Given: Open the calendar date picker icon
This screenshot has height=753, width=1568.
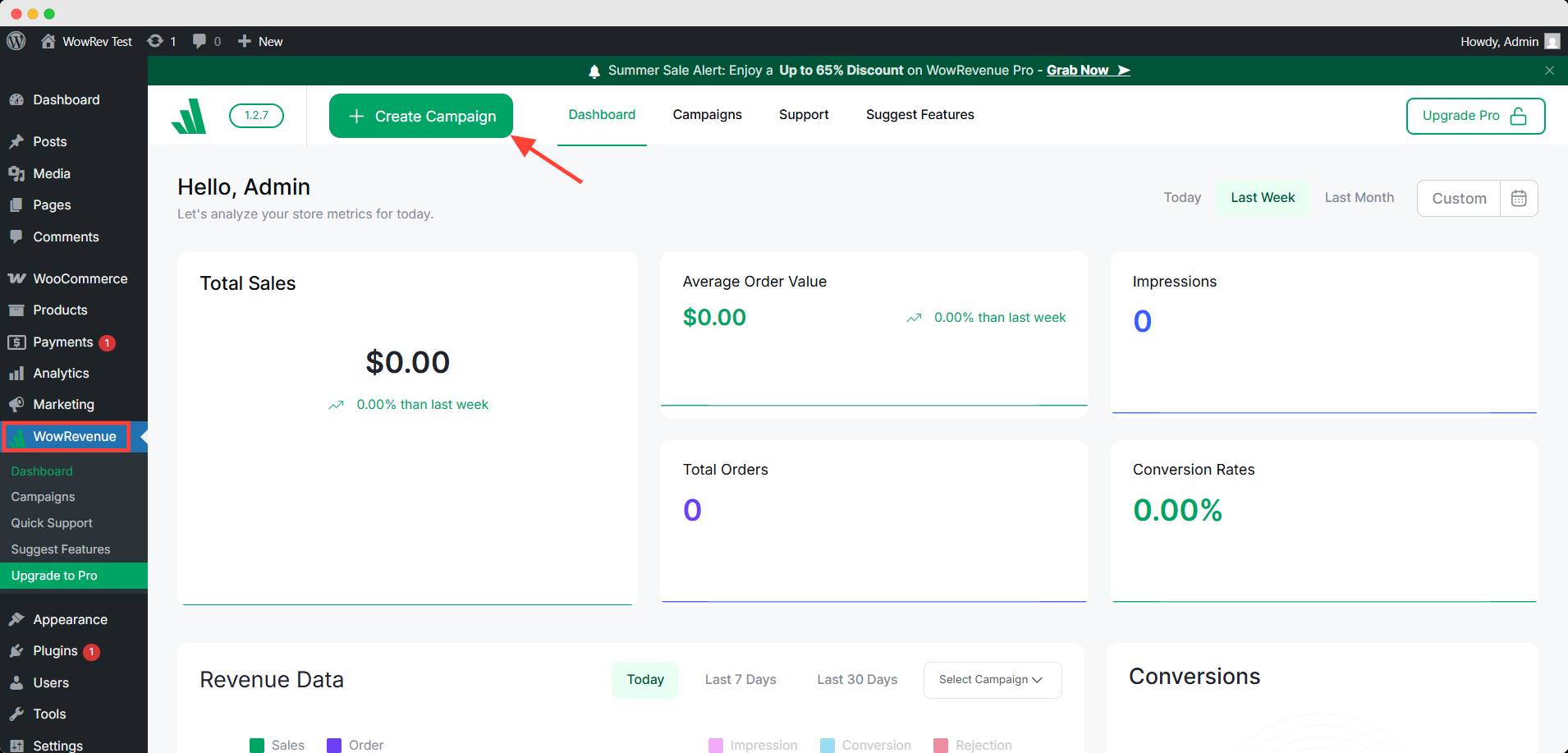Looking at the screenshot, I should coord(1519,198).
